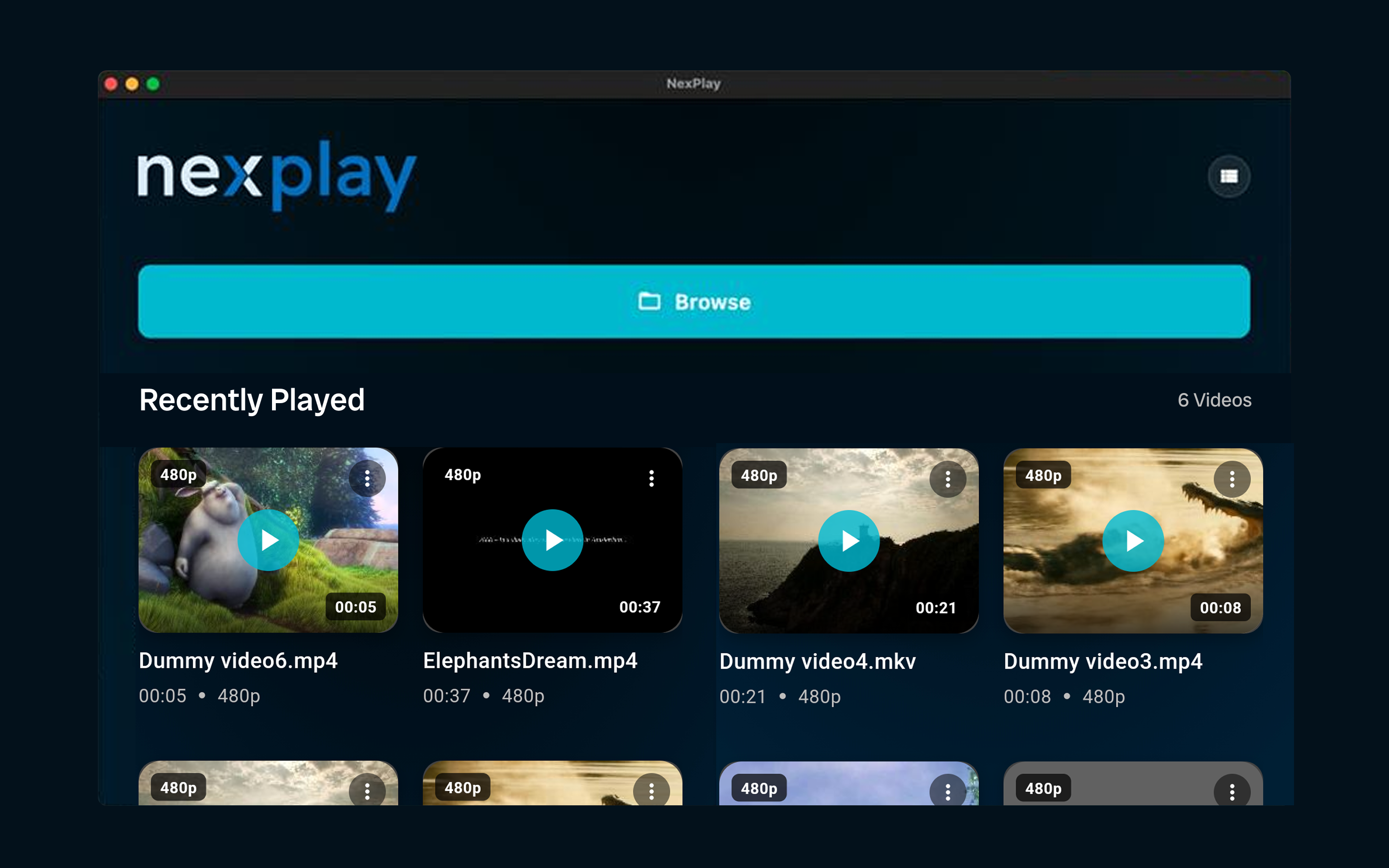Viewport: 1389px width, 868px height.
Task: Click 480p badge on Dummy video6.mp4 thumbnail
Action: coord(178,475)
